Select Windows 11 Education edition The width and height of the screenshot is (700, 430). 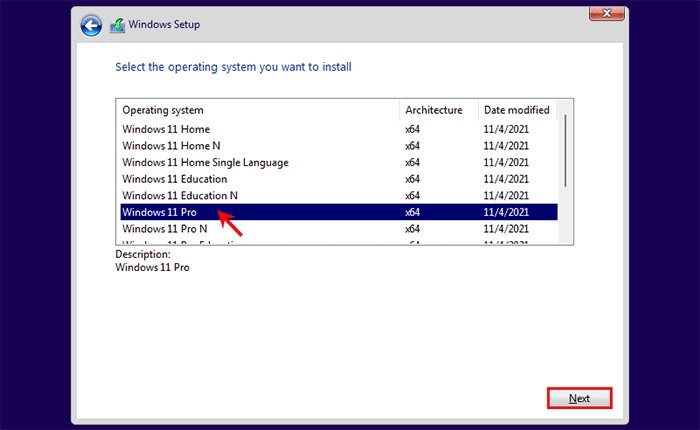[339, 179]
